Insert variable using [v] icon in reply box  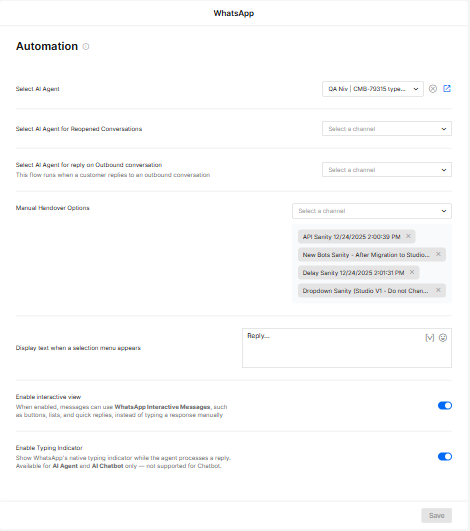tap(430, 338)
